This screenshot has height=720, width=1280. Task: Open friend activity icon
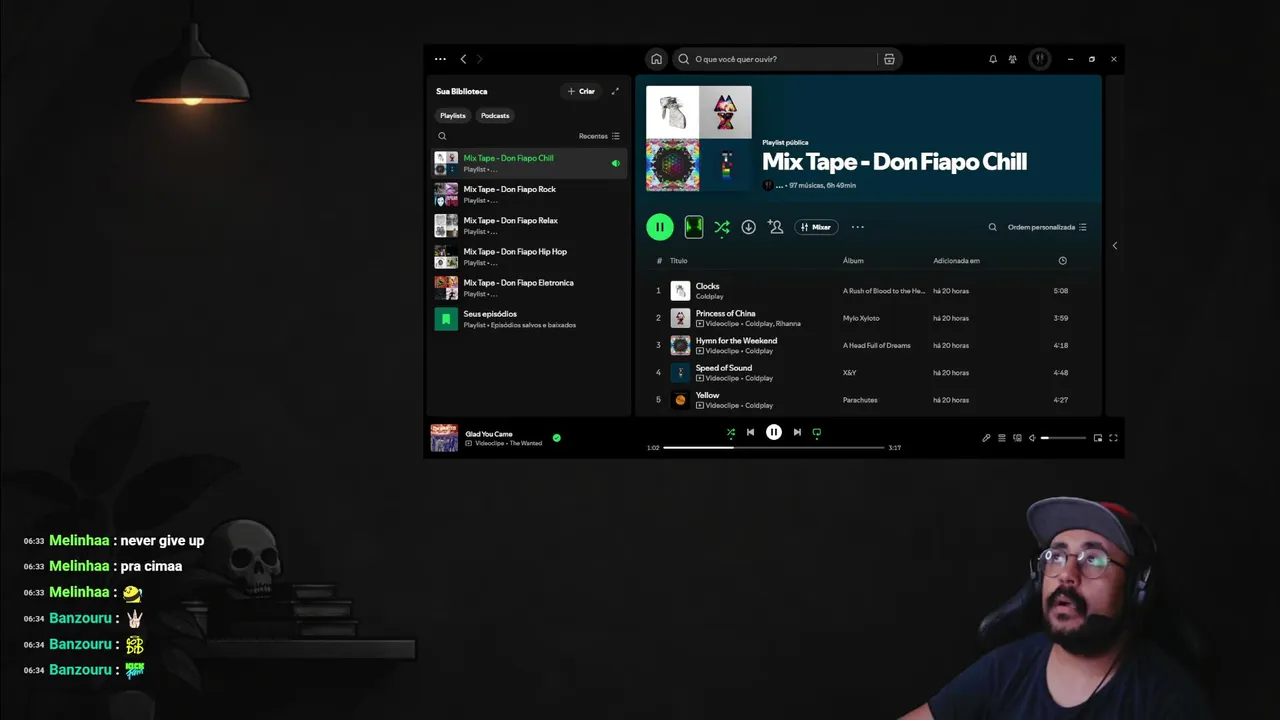[x=1013, y=59]
